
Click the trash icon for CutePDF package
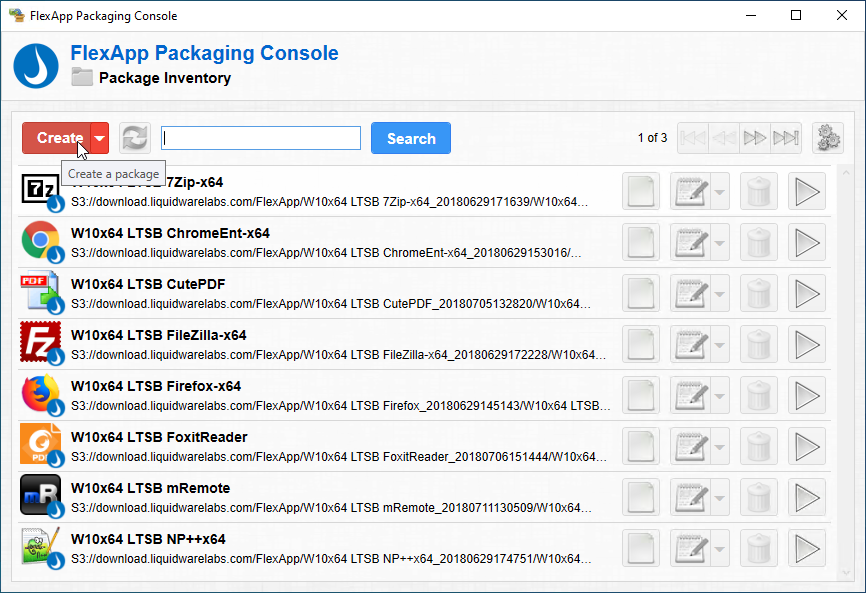(x=759, y=293)
